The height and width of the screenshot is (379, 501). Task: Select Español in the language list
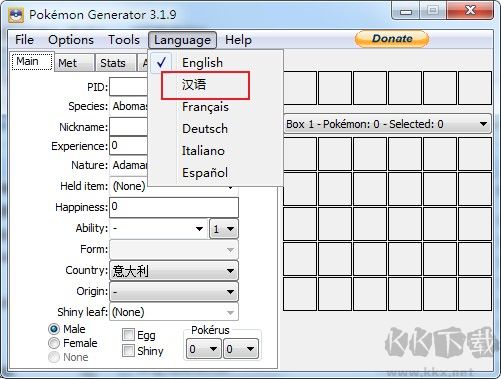click(x=205, y=173)
